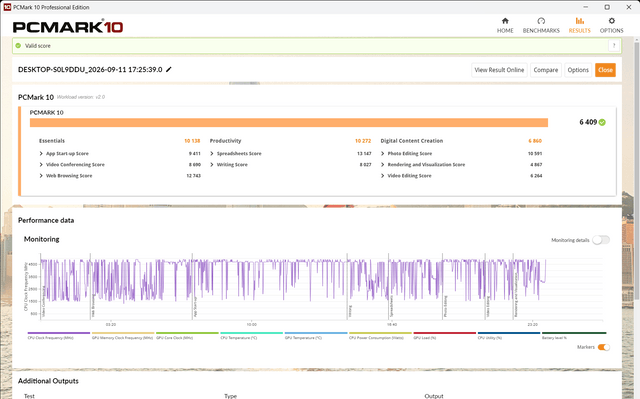The height and width of the screenshot is (399, 640).
Task: Click the Spreadsheets value 13 147
Action: [364, 153]
